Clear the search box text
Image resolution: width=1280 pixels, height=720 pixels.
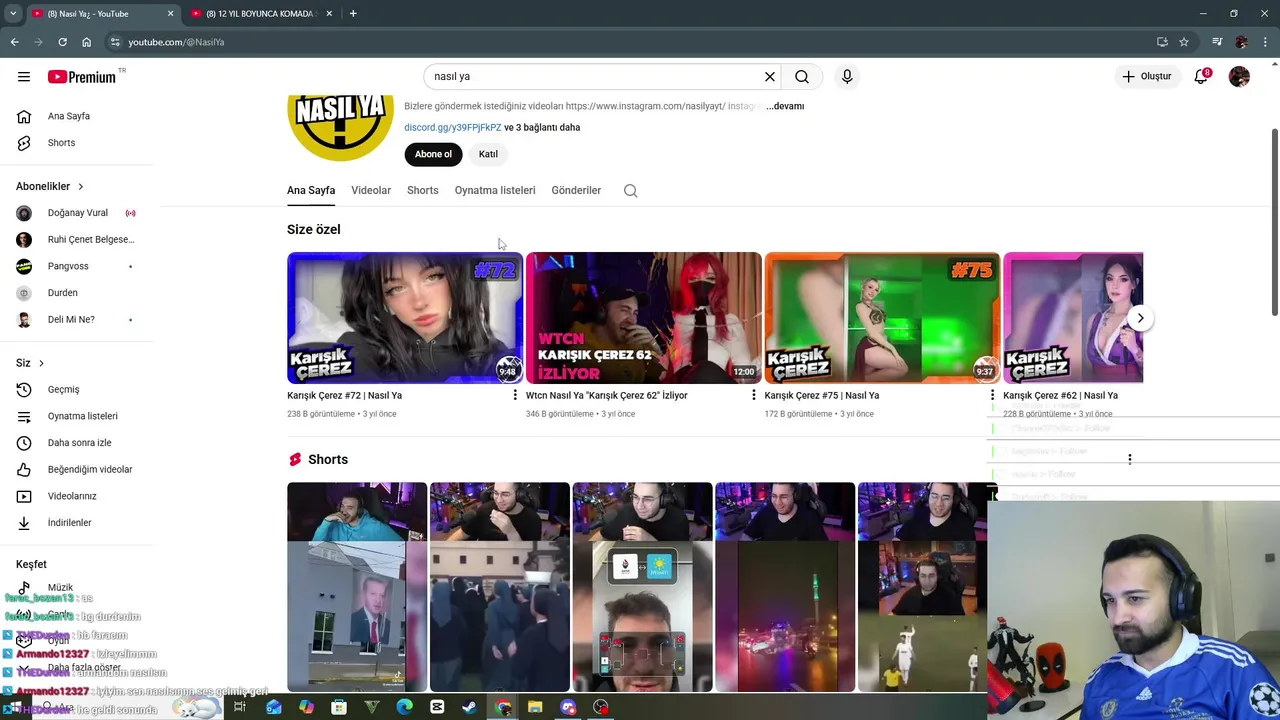tap(770, 77)
